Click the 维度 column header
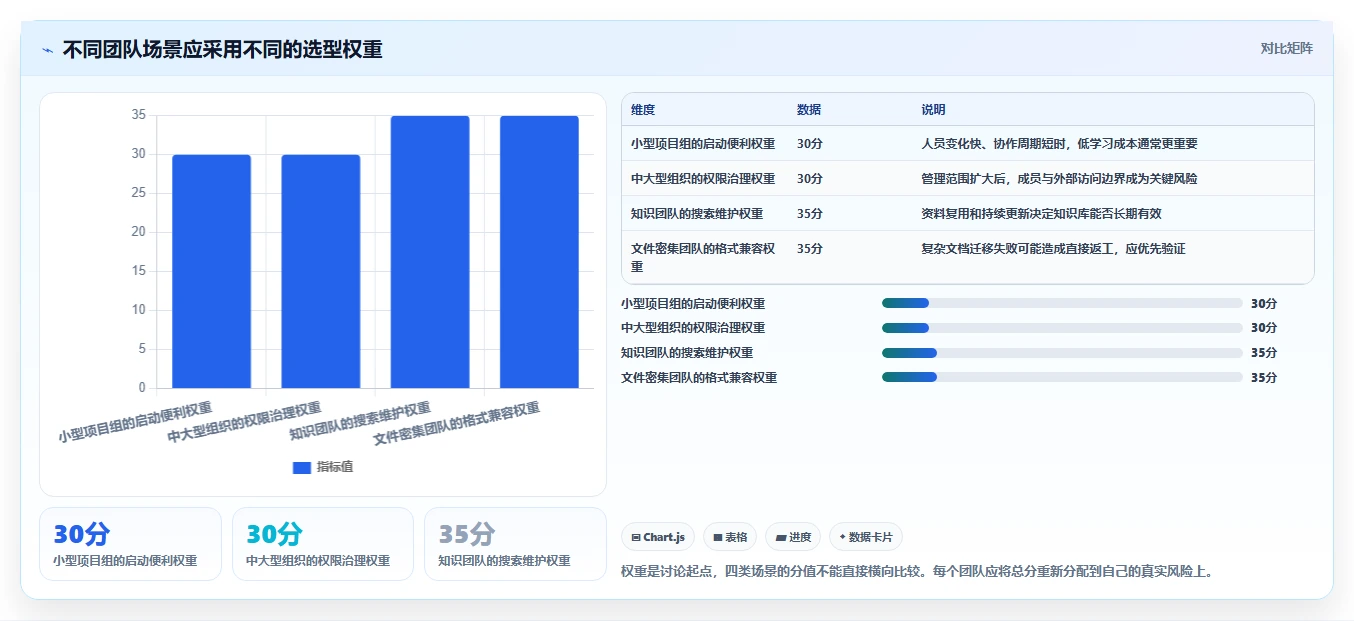This screenshot has width=1354, height=621. pyautogui.click(x=643, y=110)
